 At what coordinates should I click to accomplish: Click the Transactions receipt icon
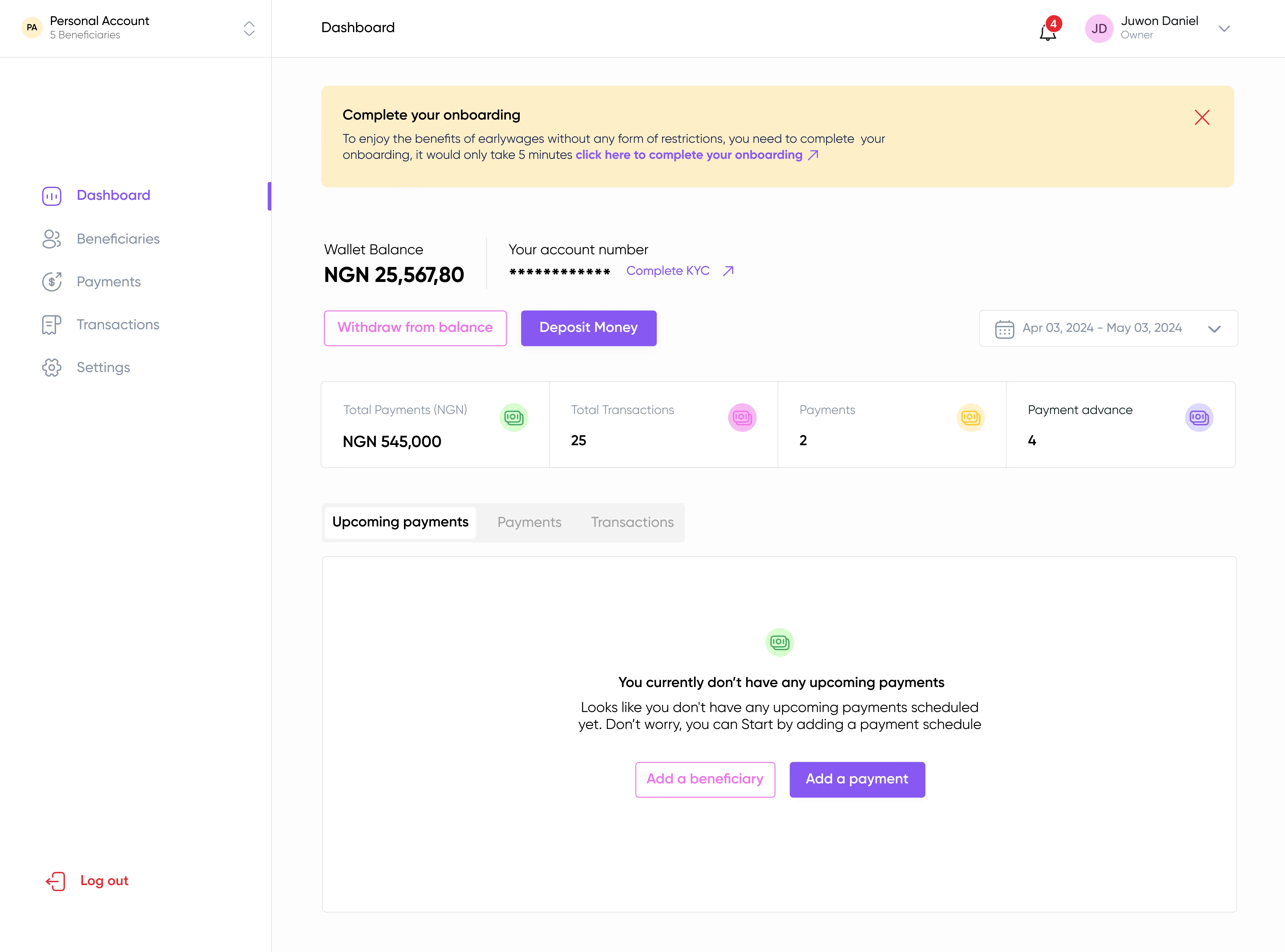[x=52, y=325]
